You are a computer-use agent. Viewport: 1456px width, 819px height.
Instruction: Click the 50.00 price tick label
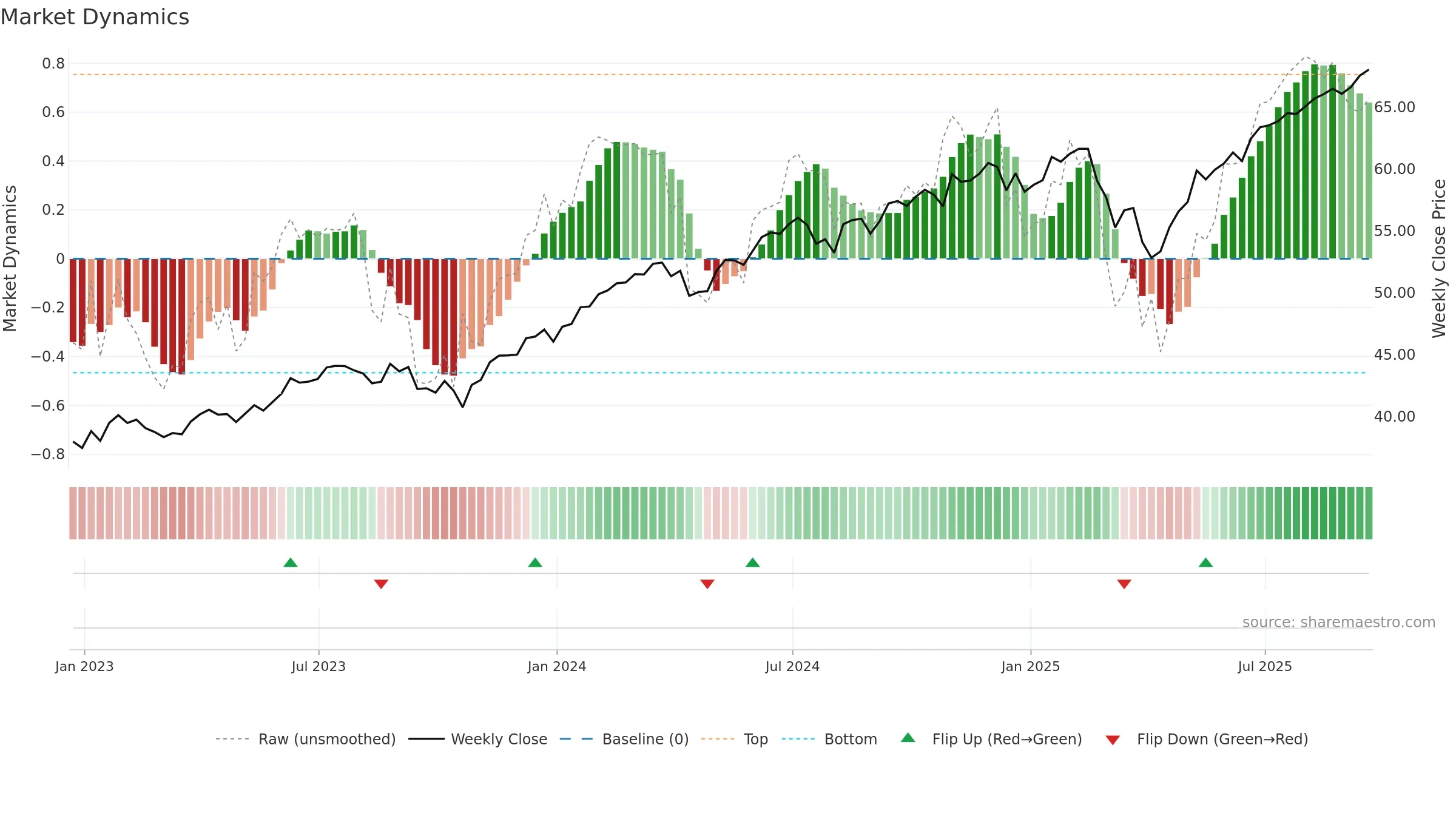point(1395,293)
